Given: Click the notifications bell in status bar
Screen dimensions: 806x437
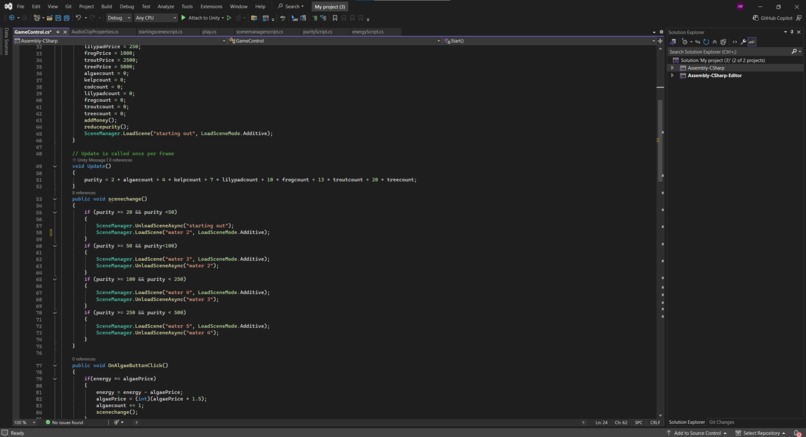Looking at the screenshot, I should pos(797,433).
